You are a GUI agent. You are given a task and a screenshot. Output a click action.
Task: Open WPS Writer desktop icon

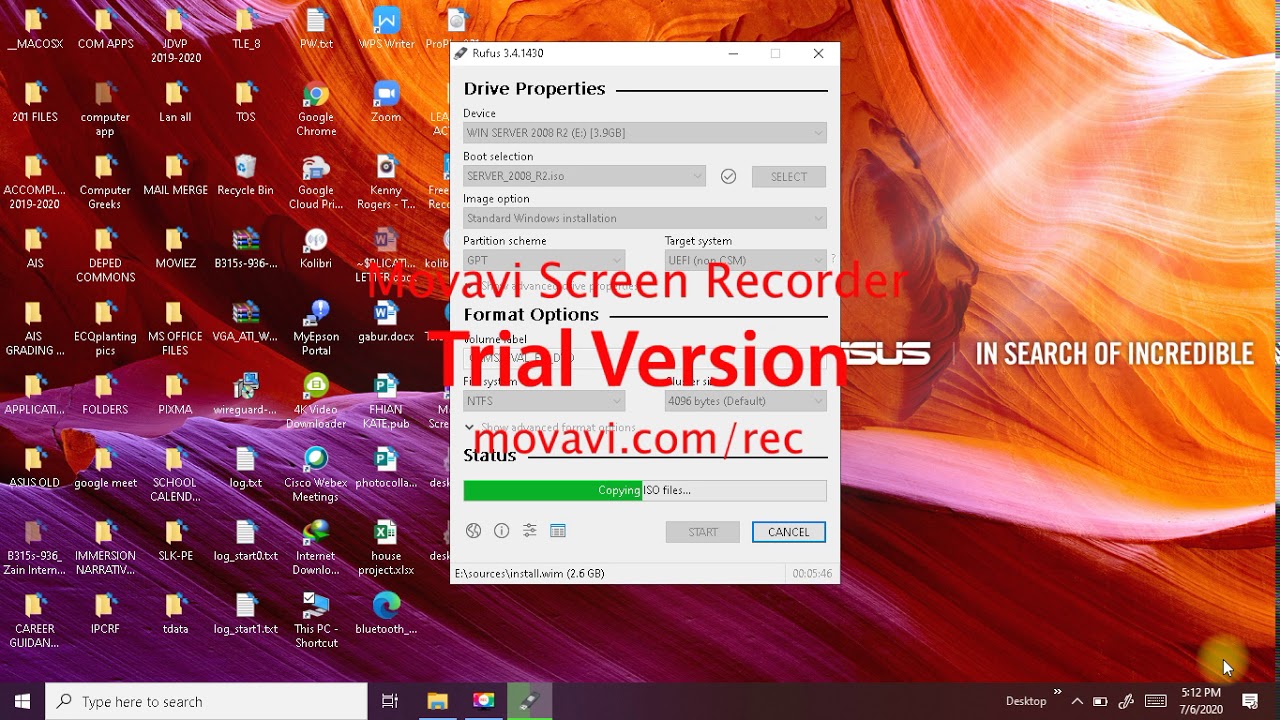[x=386, y=30]
